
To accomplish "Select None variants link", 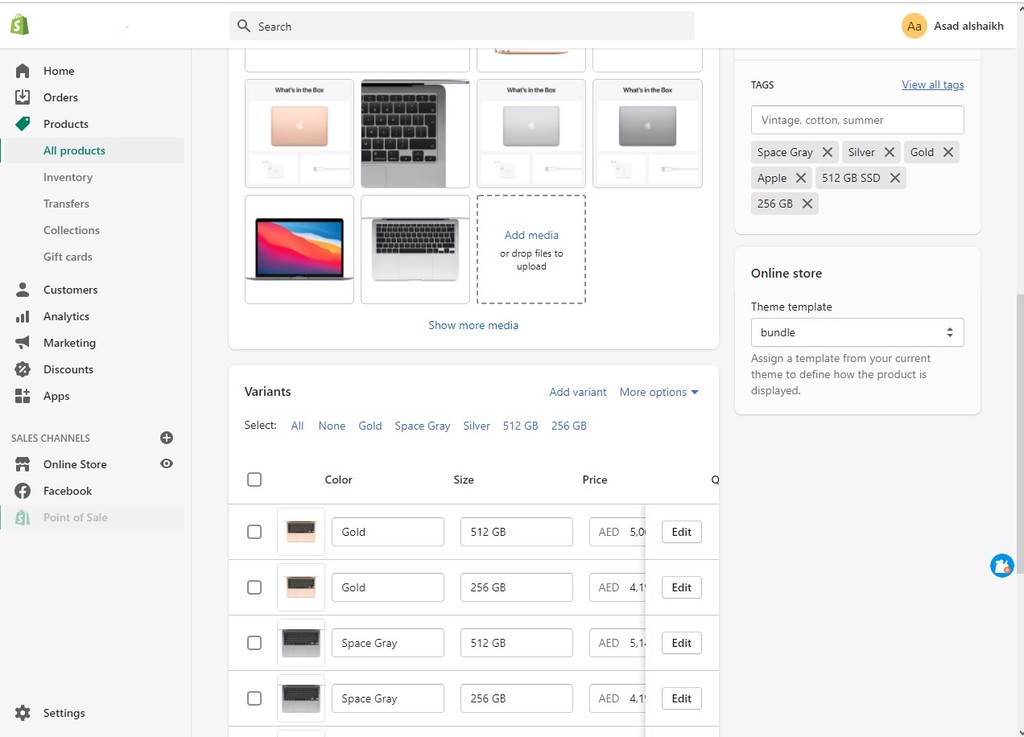I will click(332, 426).
